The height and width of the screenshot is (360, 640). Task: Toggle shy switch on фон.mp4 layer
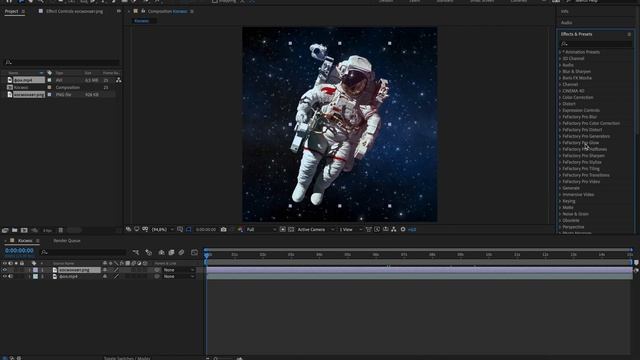[105, 276]
